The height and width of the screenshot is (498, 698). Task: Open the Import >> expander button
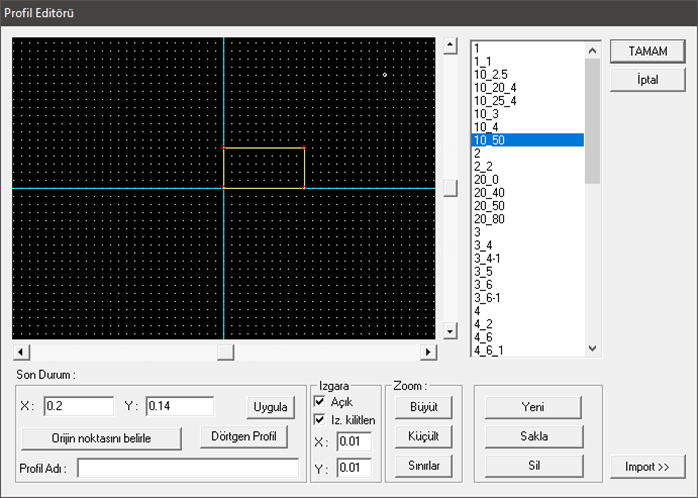tap(648, 466)
